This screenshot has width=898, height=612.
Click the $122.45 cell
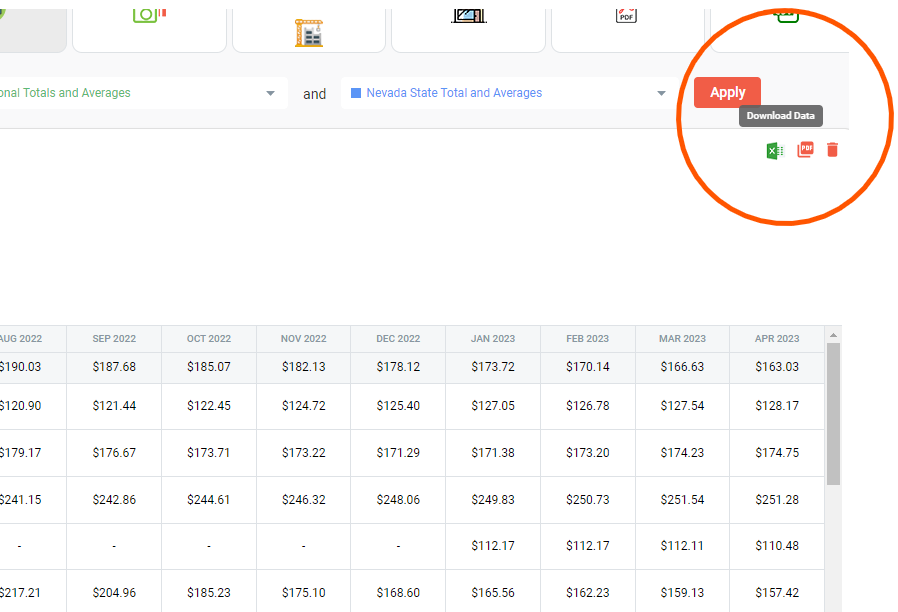209,406
